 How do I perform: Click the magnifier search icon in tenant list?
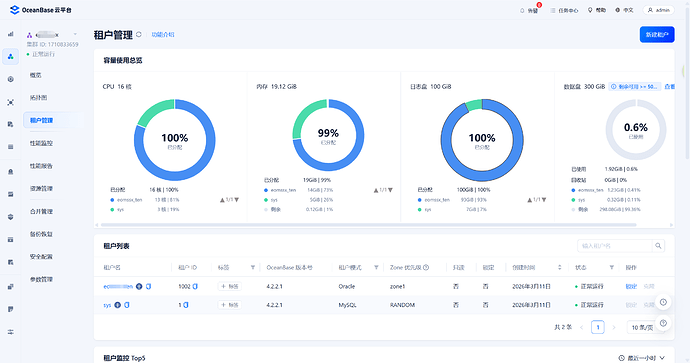click(x=658, y=246)
